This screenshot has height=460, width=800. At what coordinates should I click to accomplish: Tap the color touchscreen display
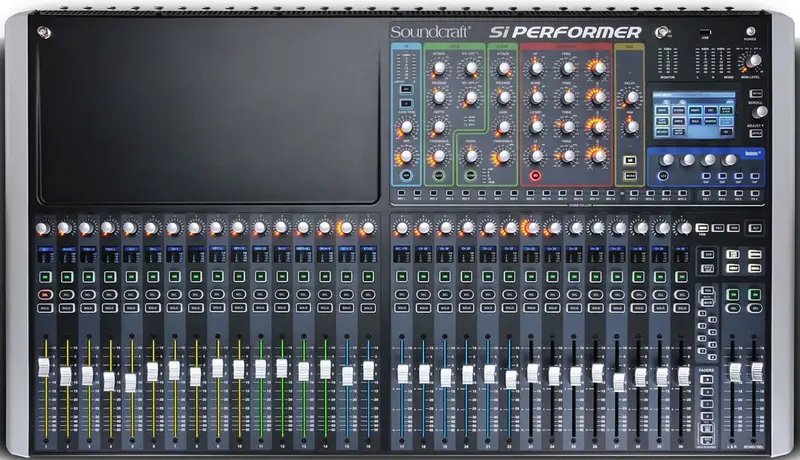[x=694, y=116]
